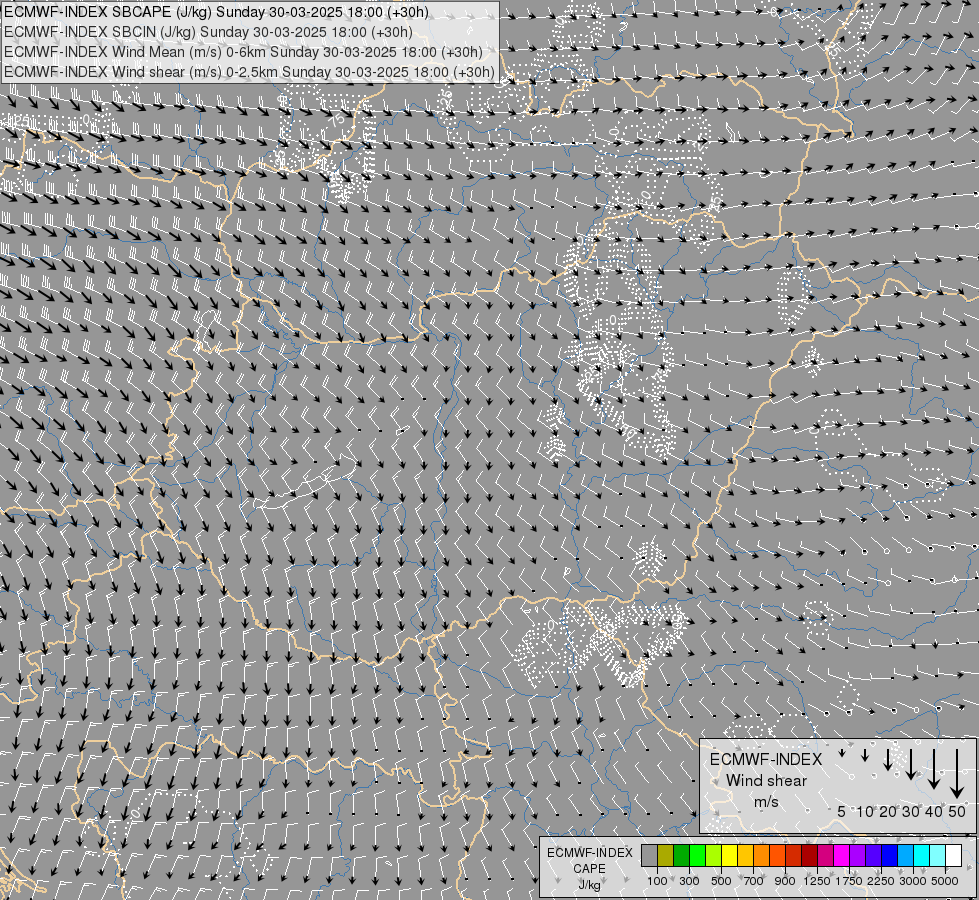Click the 50 m/s wind shear legend arrow
The image size is (979, 900).
click(957, 773)
